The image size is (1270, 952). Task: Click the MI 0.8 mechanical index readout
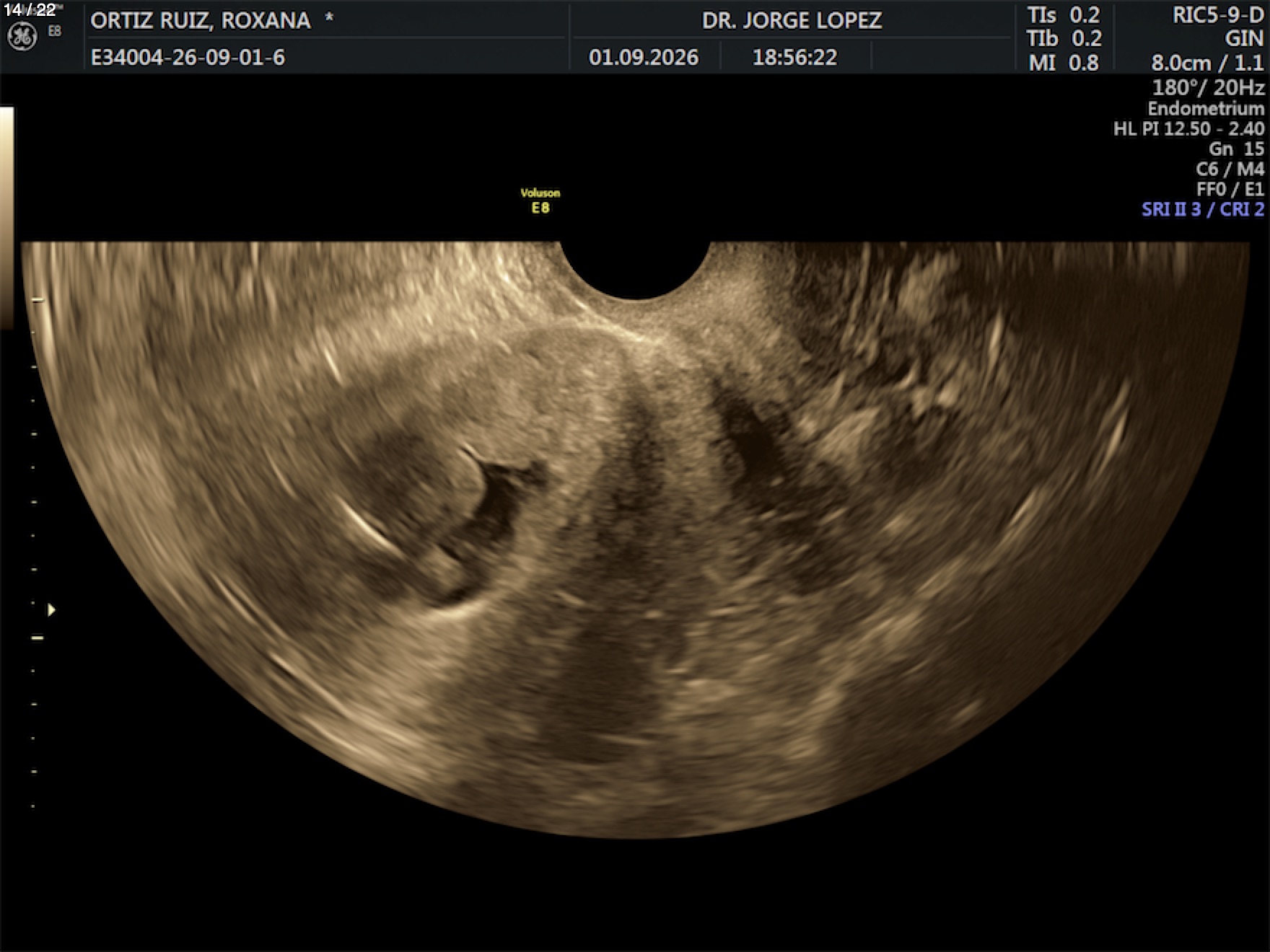point(1064,63)
